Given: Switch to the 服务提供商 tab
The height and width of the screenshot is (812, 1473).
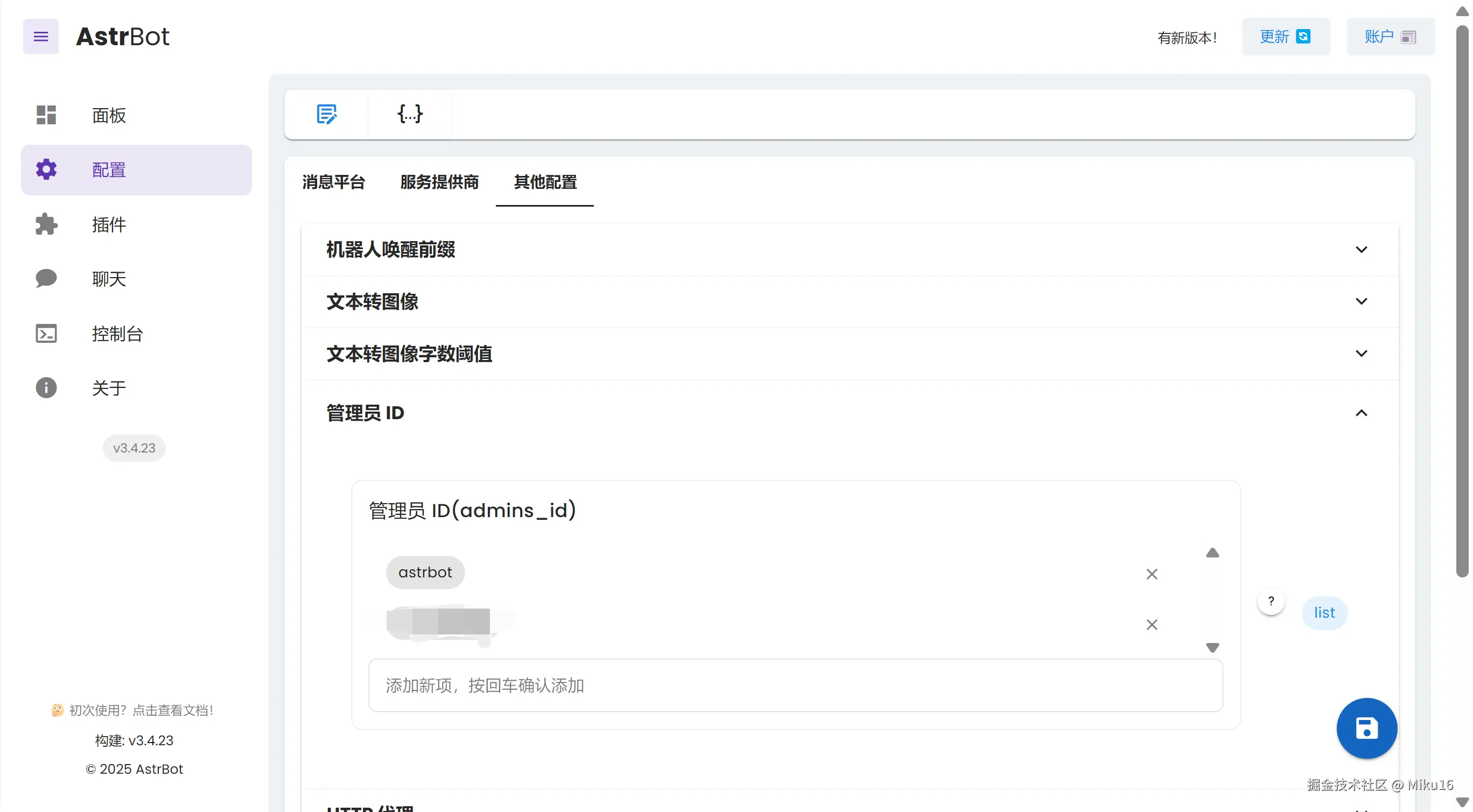Looking at the screenshot, I should 439,182.
